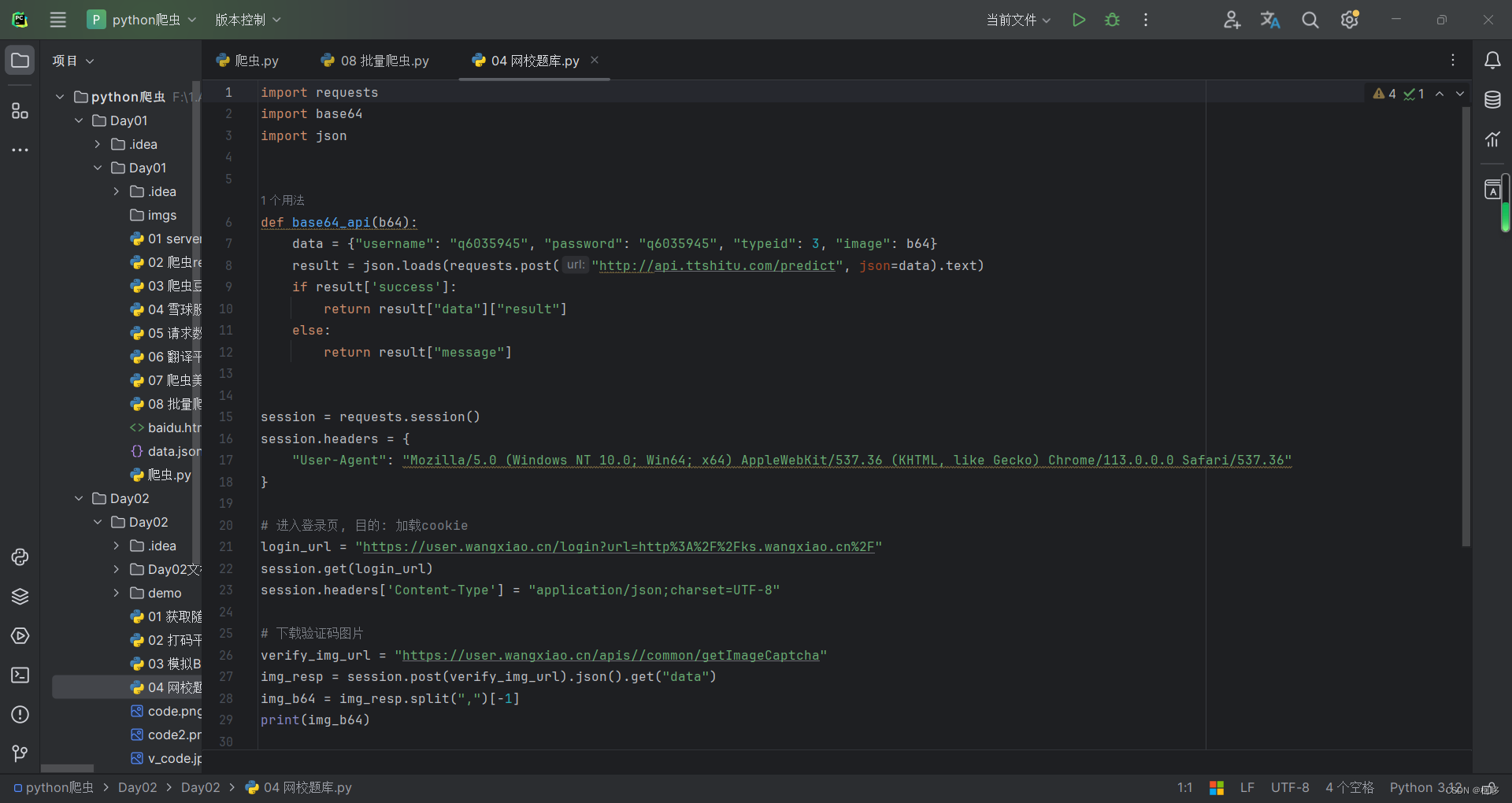Open the translation tool icon
This screenshot has width=1512, height=803.
click(1270, 20)
